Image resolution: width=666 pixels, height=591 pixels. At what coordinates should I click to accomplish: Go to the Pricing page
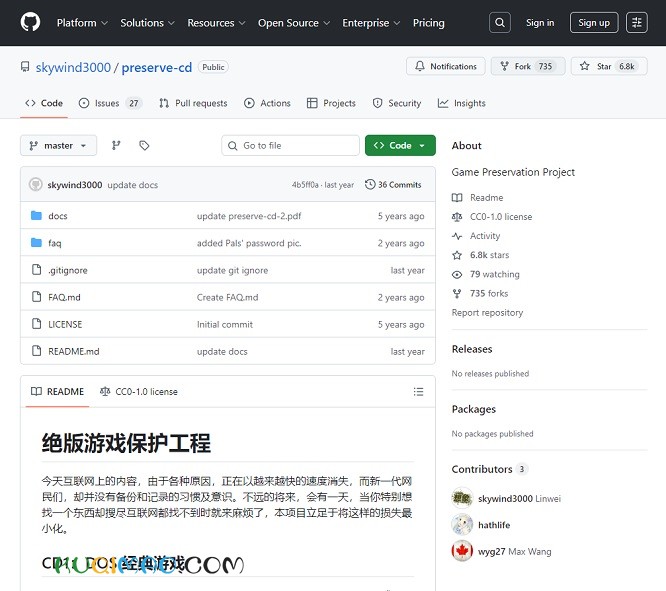[x=429, y=23]
